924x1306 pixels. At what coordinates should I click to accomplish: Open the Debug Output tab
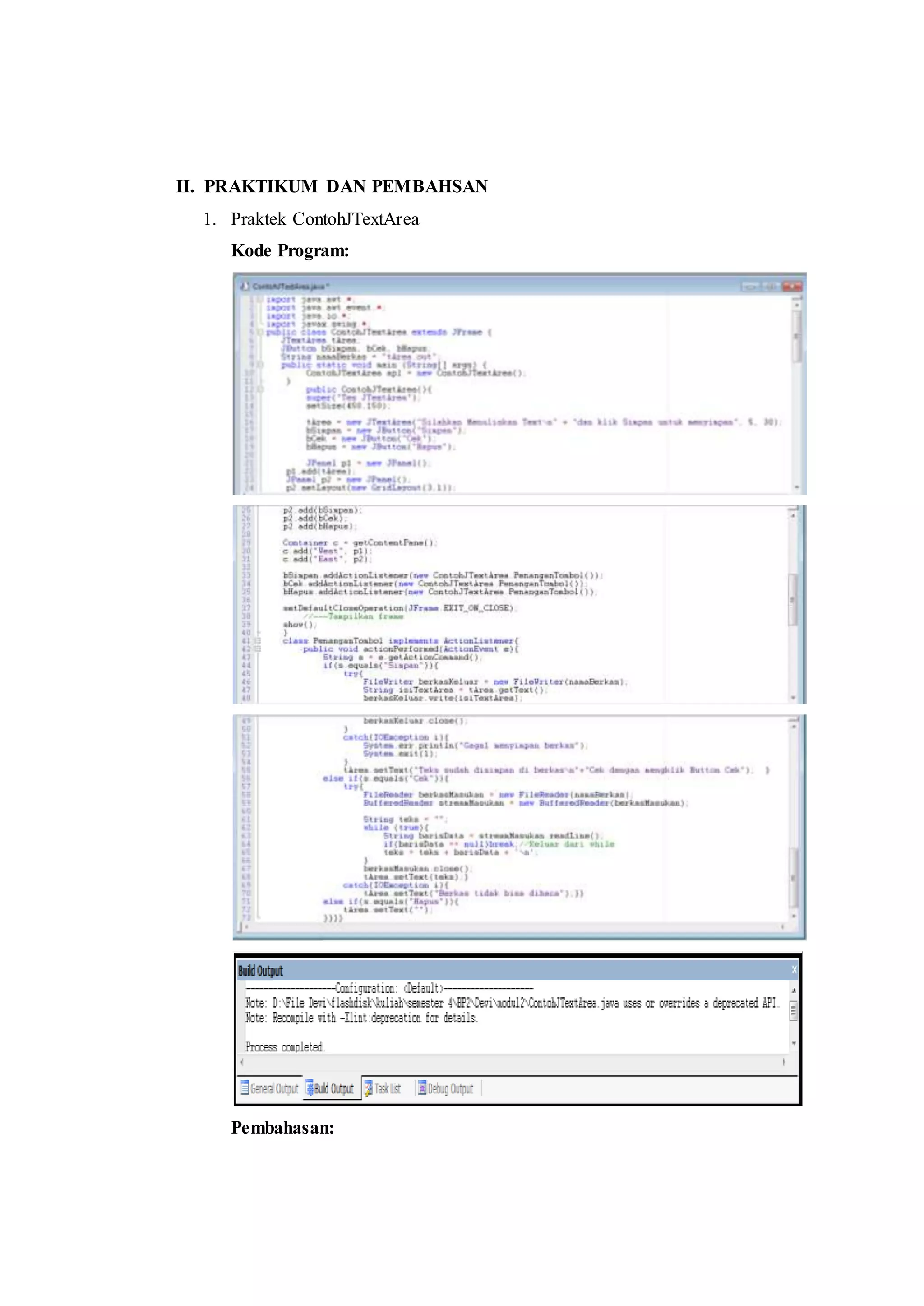click(x=450, y=1088)
